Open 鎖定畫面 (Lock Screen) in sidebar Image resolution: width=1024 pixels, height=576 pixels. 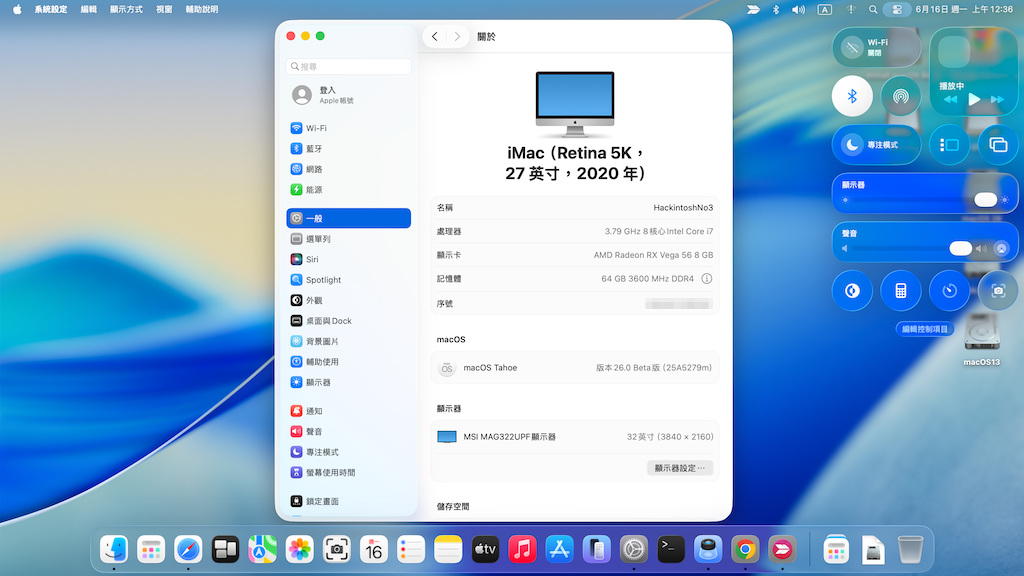tap(348, 501)
